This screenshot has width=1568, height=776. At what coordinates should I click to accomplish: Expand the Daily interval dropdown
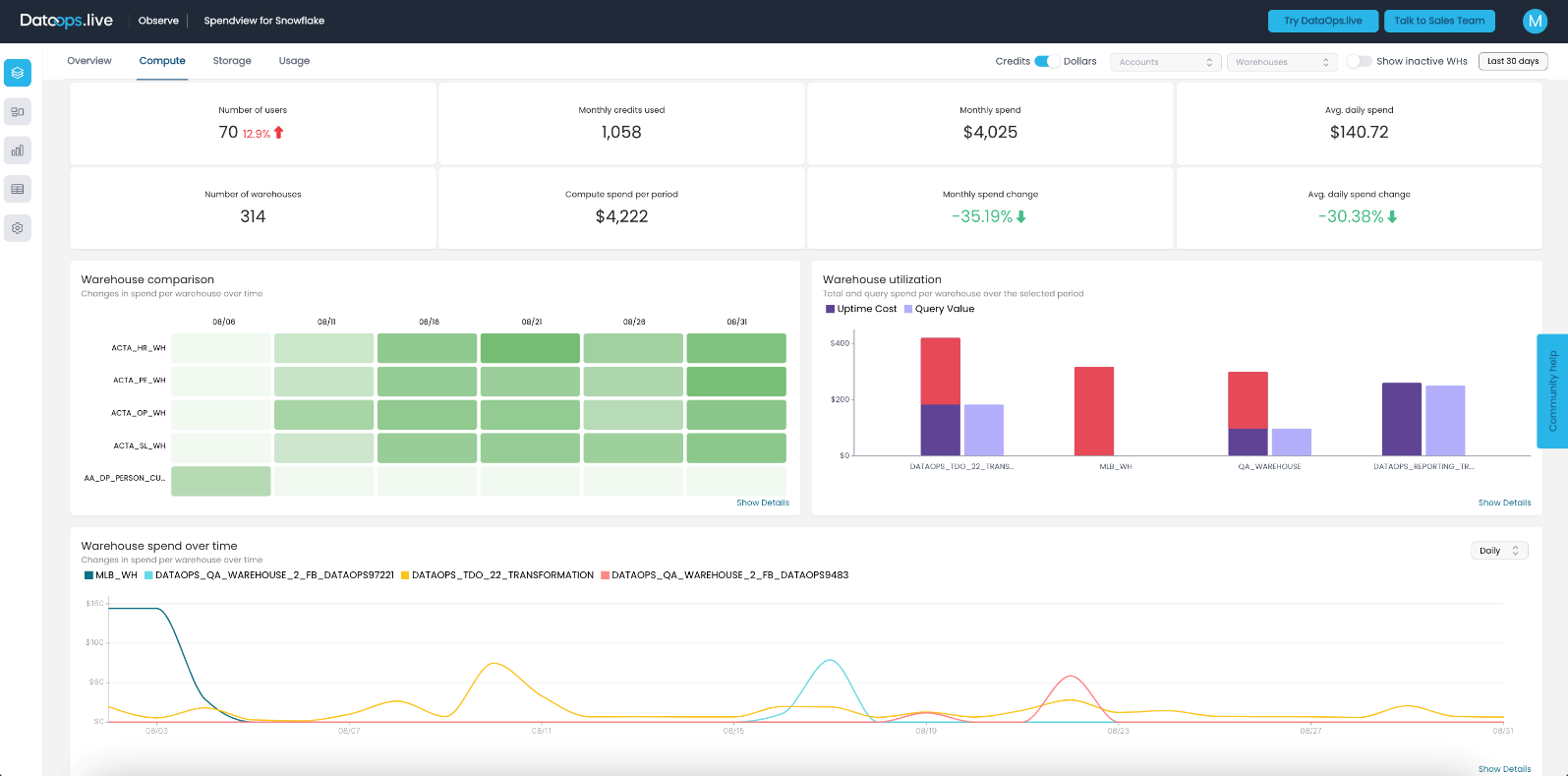pyautogui.click(x=1499, y=551)
